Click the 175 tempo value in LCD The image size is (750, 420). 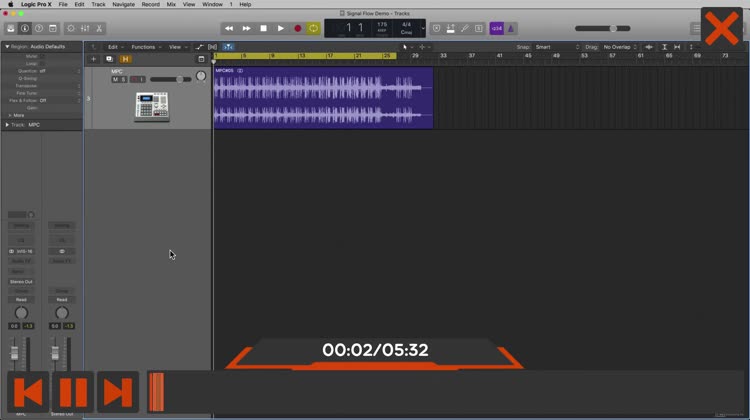(x=382, y=24)
